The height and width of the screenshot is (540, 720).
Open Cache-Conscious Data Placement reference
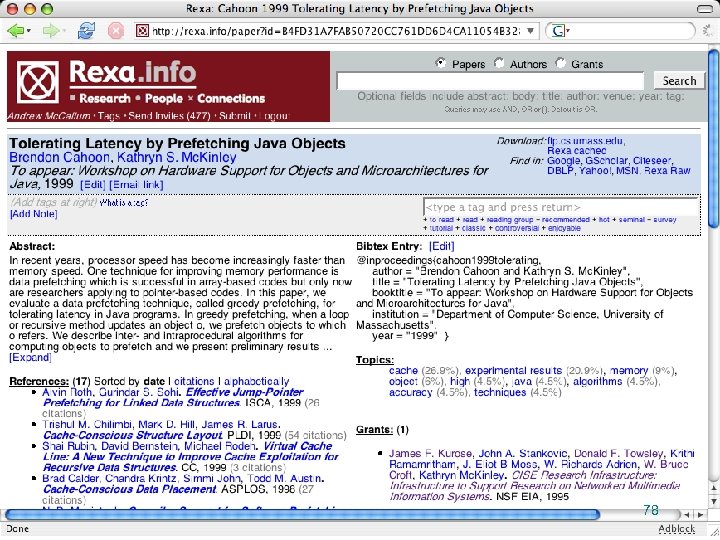129,489
